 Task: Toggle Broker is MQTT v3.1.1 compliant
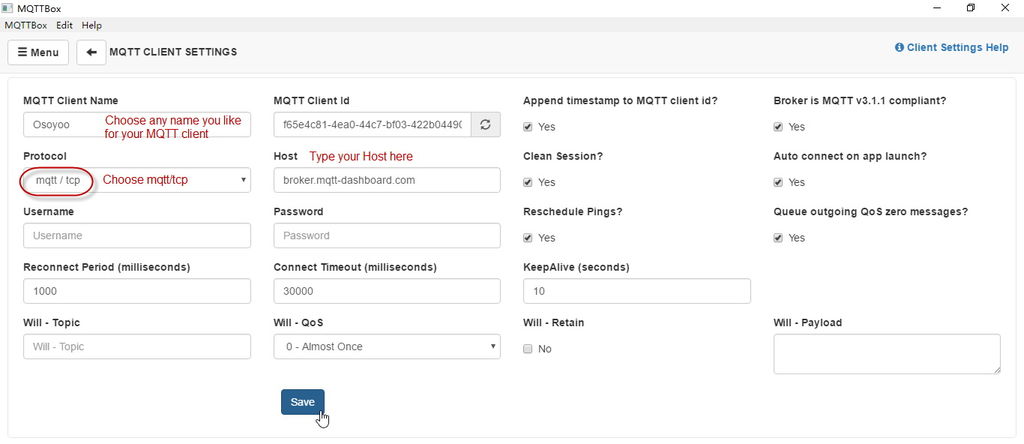(778, 127)
